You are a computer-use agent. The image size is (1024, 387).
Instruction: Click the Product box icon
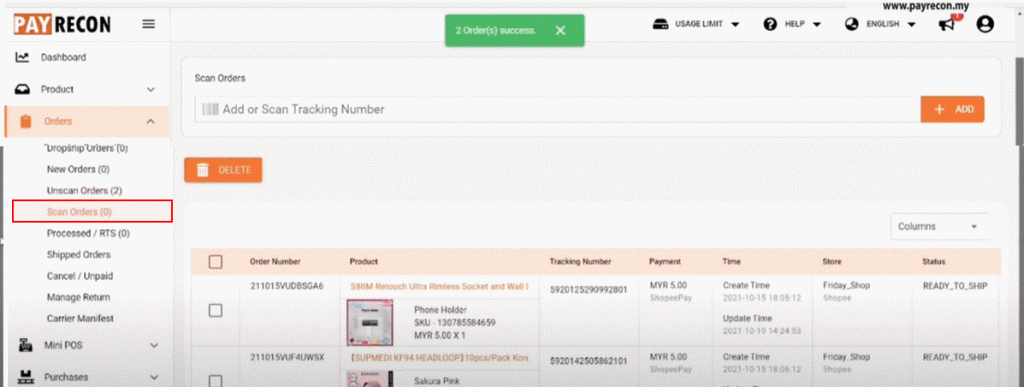click(x=22, y=89)
